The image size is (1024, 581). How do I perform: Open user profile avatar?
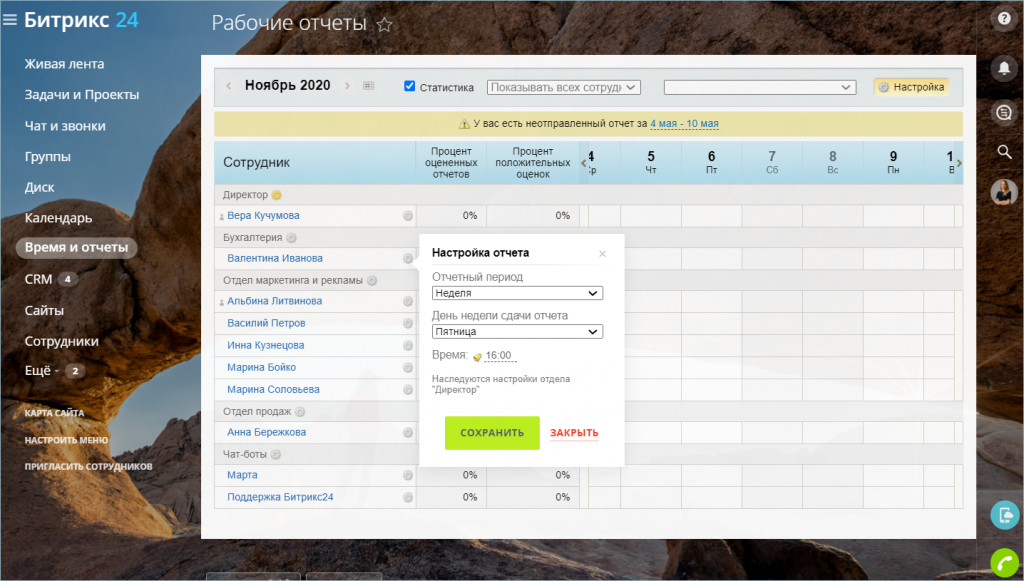point(1004,193)
